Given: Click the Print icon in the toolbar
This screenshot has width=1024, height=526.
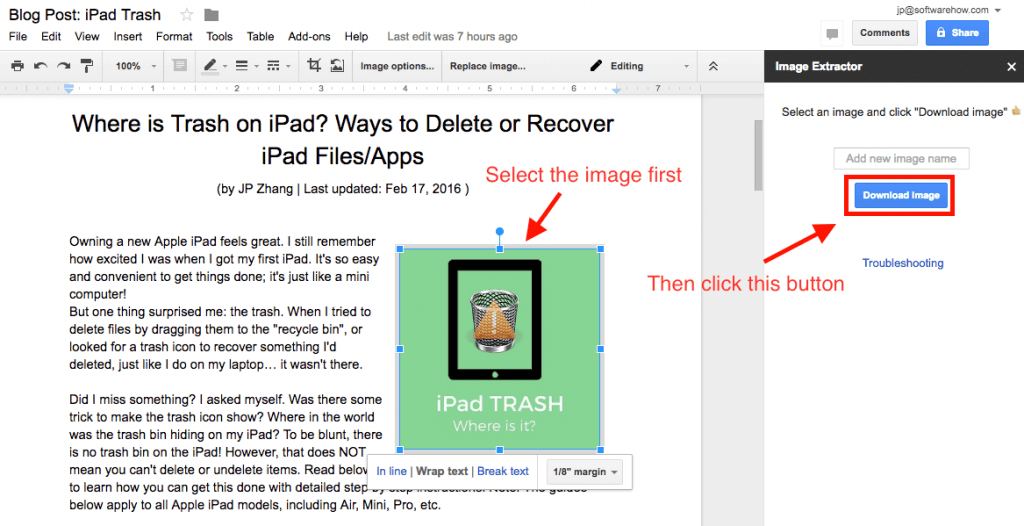Looking at the screenshot, I should (18, 66).
